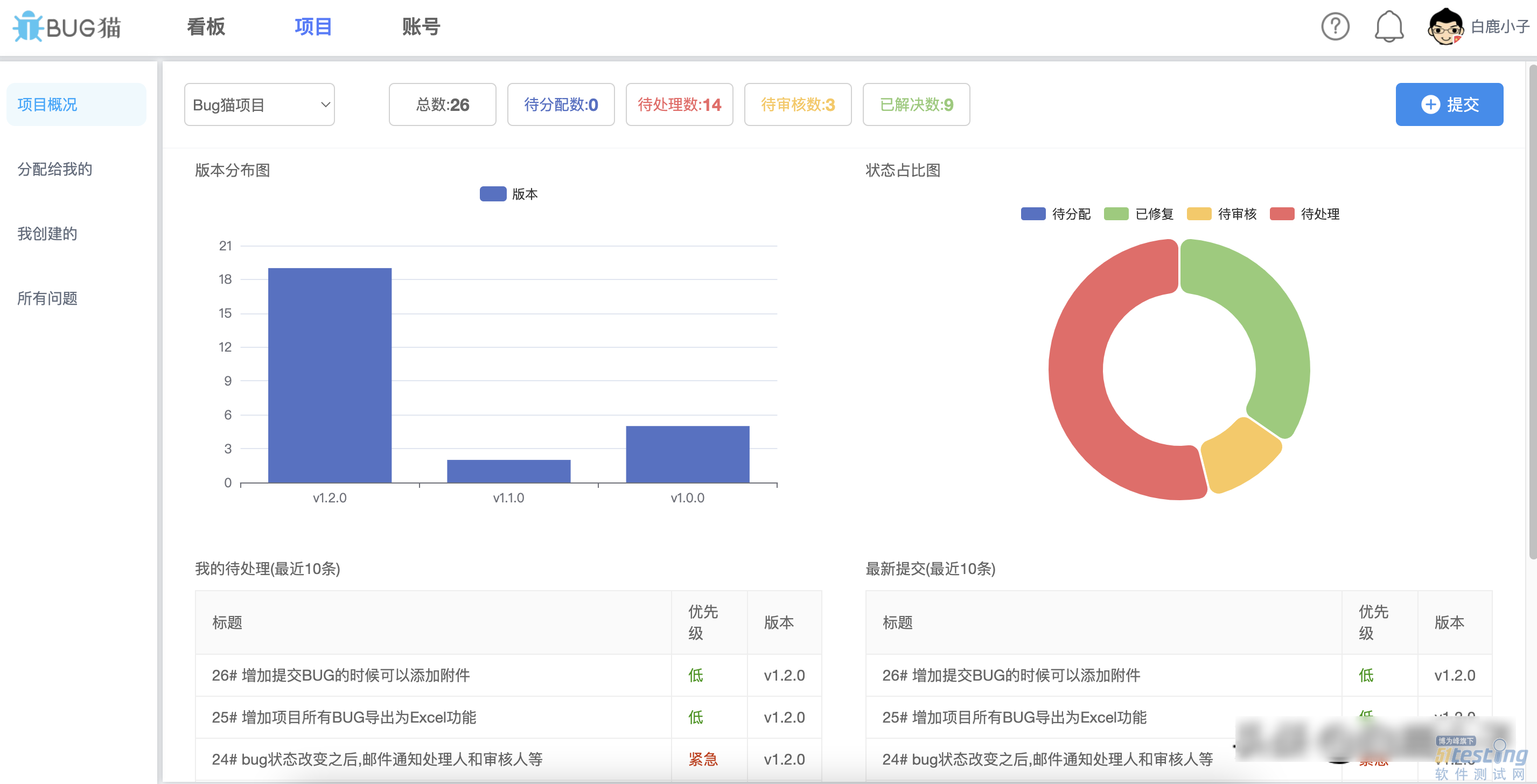Screen dimensions: 1537x784
Task: Open the 白鹿小子 username menu
Action: pyautogui.click(x=1499, y=27)
